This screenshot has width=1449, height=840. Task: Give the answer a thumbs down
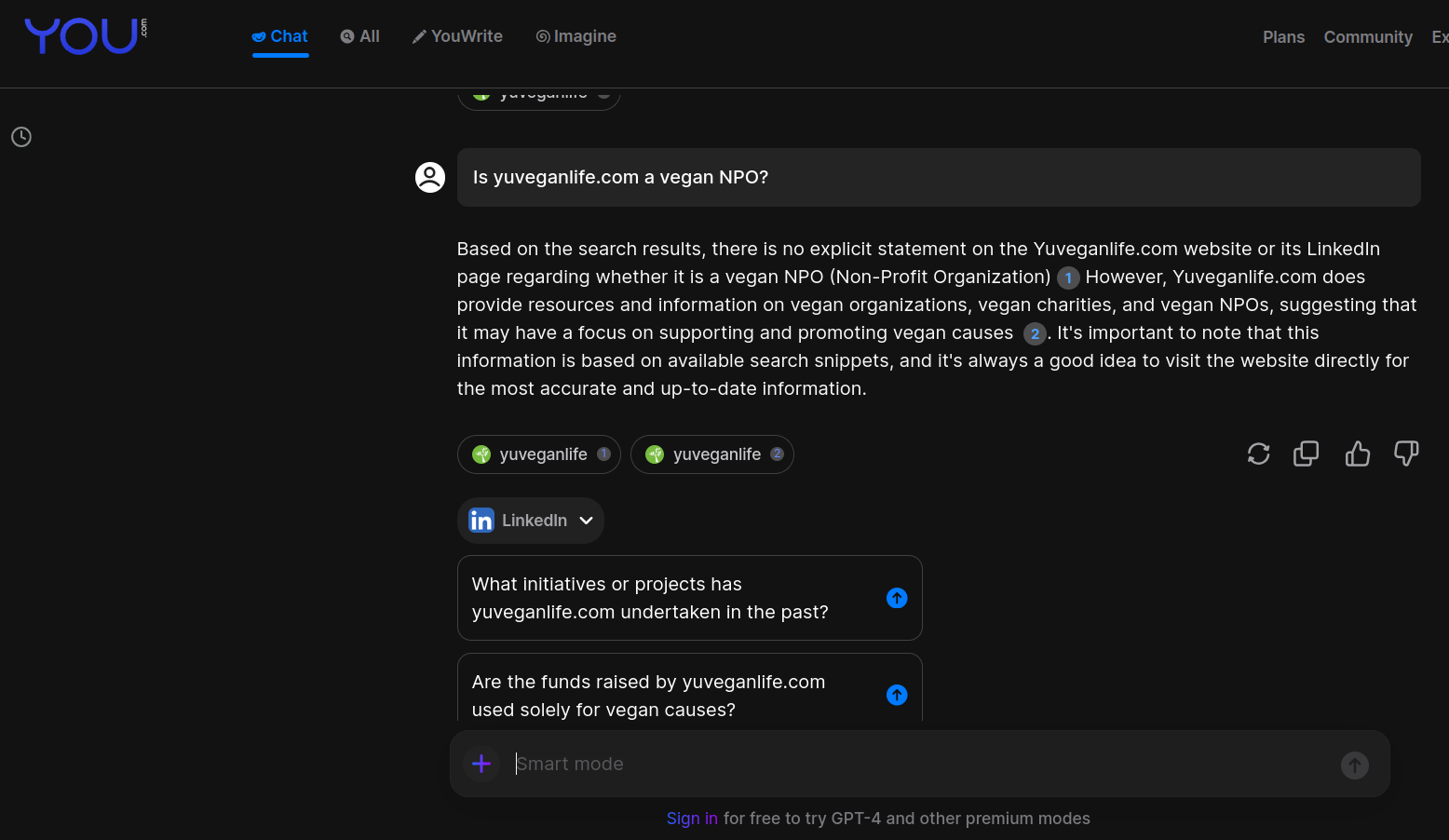1406,454
